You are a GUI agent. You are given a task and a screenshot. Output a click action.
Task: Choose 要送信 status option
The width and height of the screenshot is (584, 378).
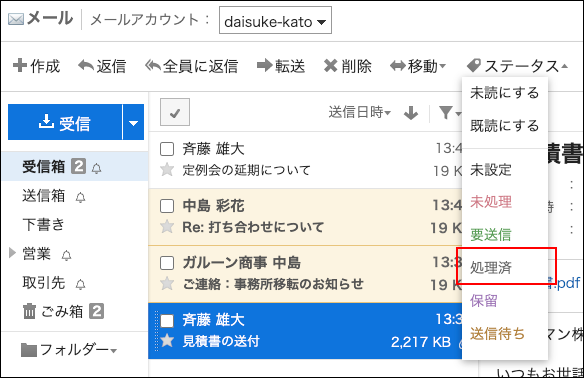point(491,235)
